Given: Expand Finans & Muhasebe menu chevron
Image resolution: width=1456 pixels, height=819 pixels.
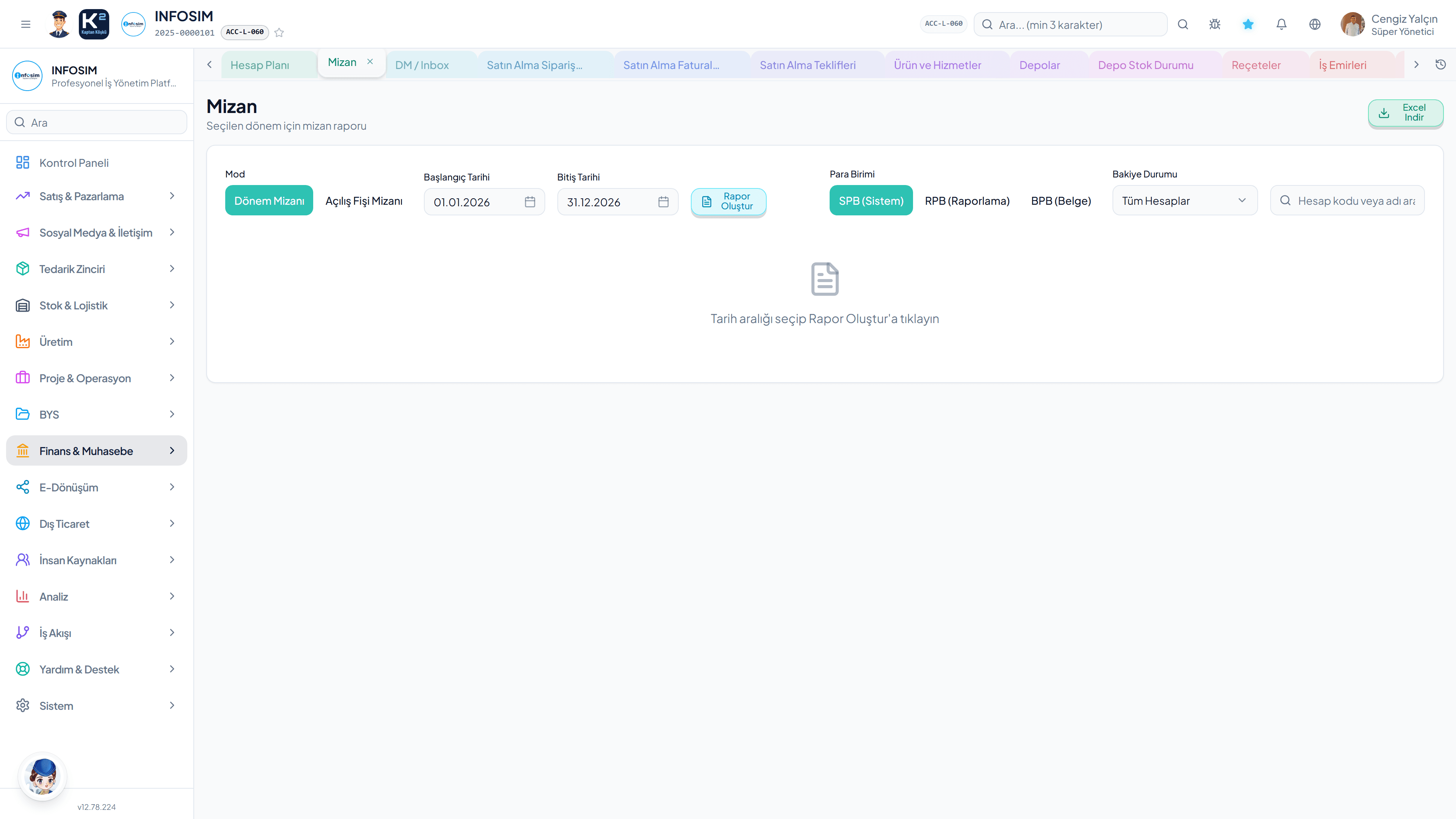Looking at the screenshot, I should [x=173, y=450].
